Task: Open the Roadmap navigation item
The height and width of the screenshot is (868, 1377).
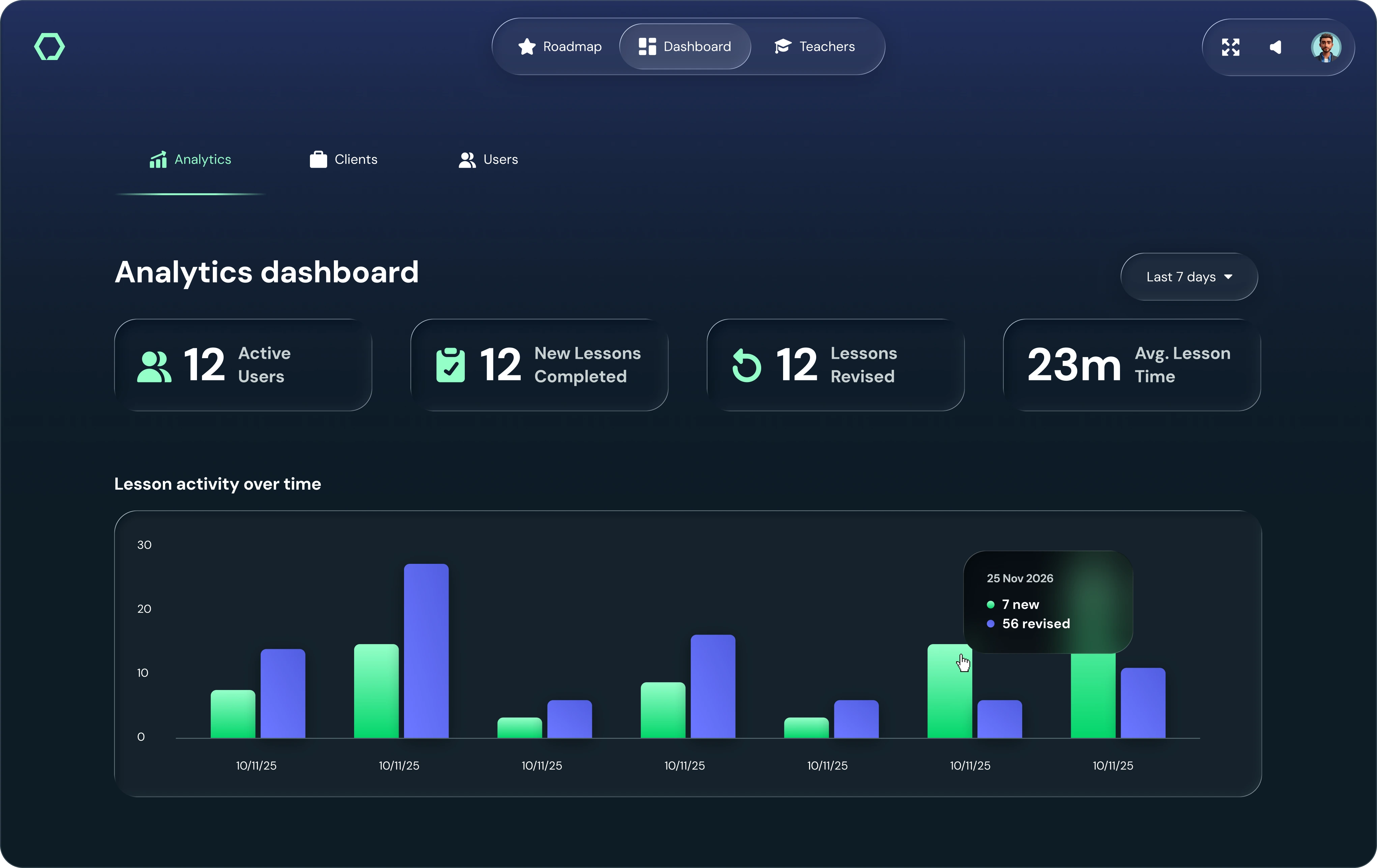Action: pos(560,46)
